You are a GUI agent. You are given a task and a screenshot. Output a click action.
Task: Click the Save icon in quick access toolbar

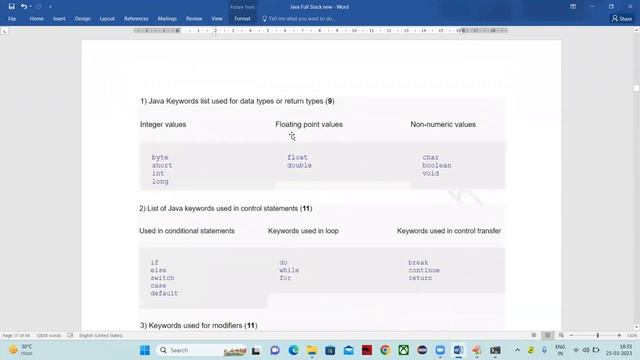coord(11,7)
